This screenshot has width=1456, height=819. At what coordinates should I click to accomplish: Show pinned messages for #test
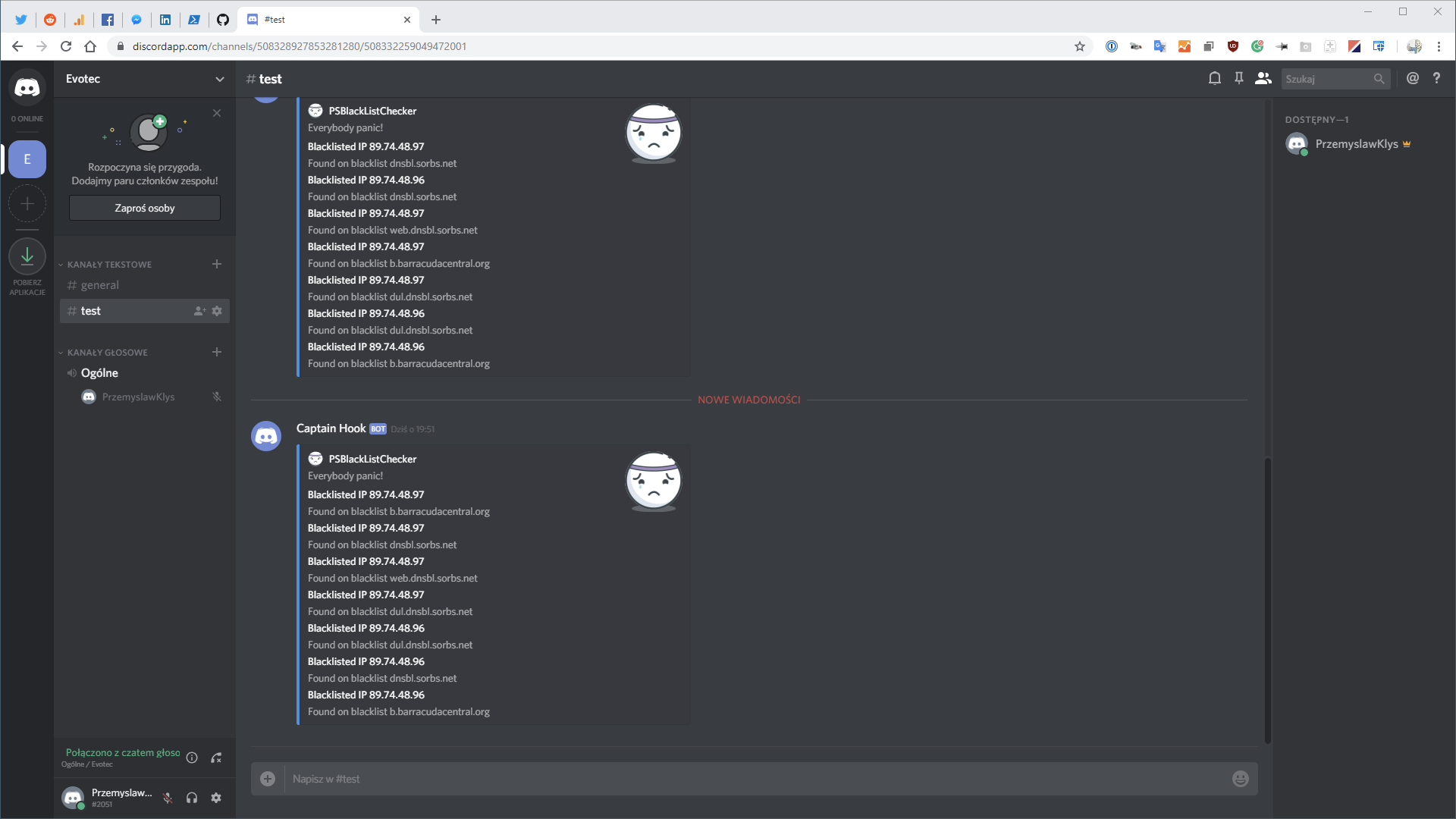pos(1238,78)
